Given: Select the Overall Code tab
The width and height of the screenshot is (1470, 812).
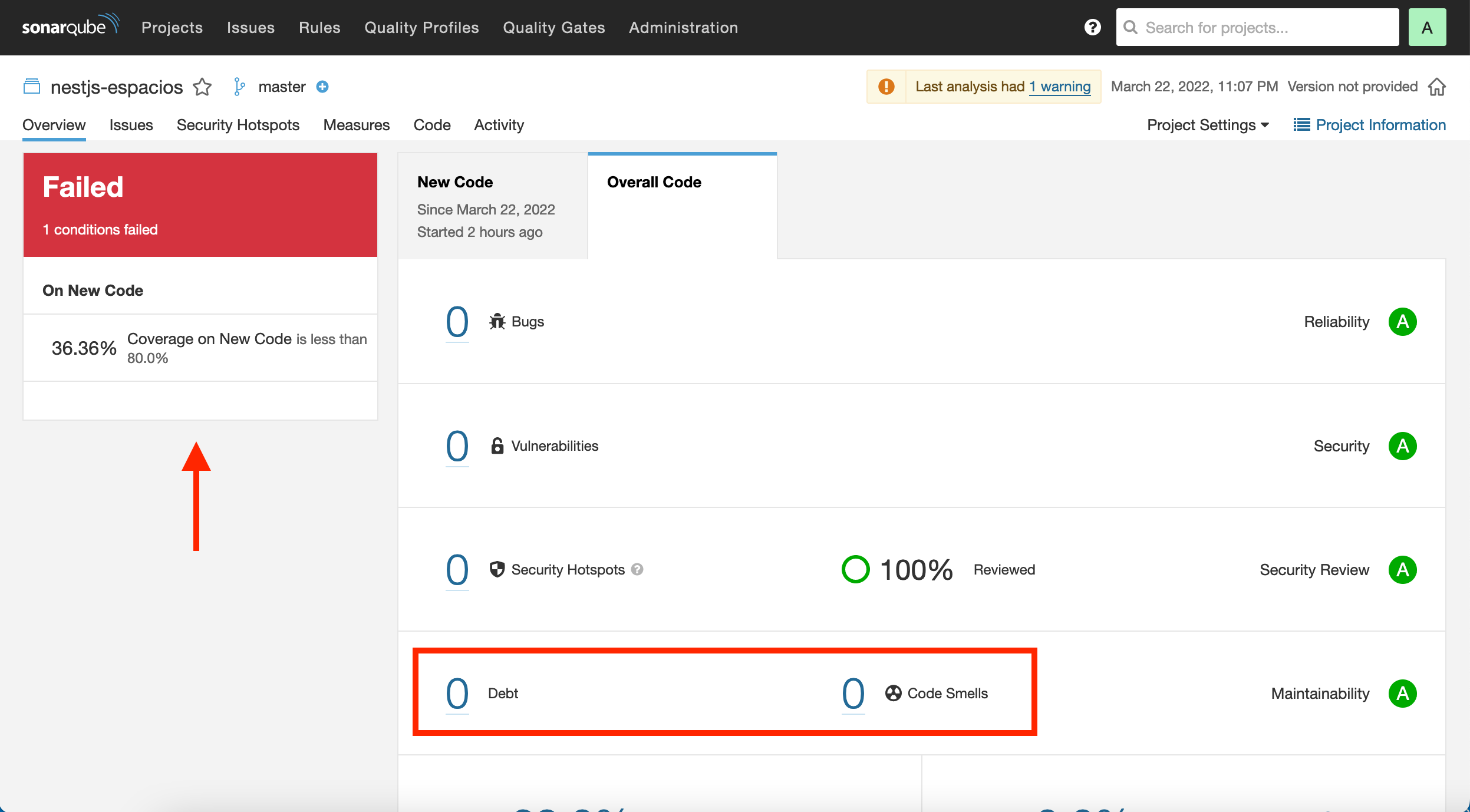Looking at the screenshot, I should pyautogui.click(x=683, y=206).
